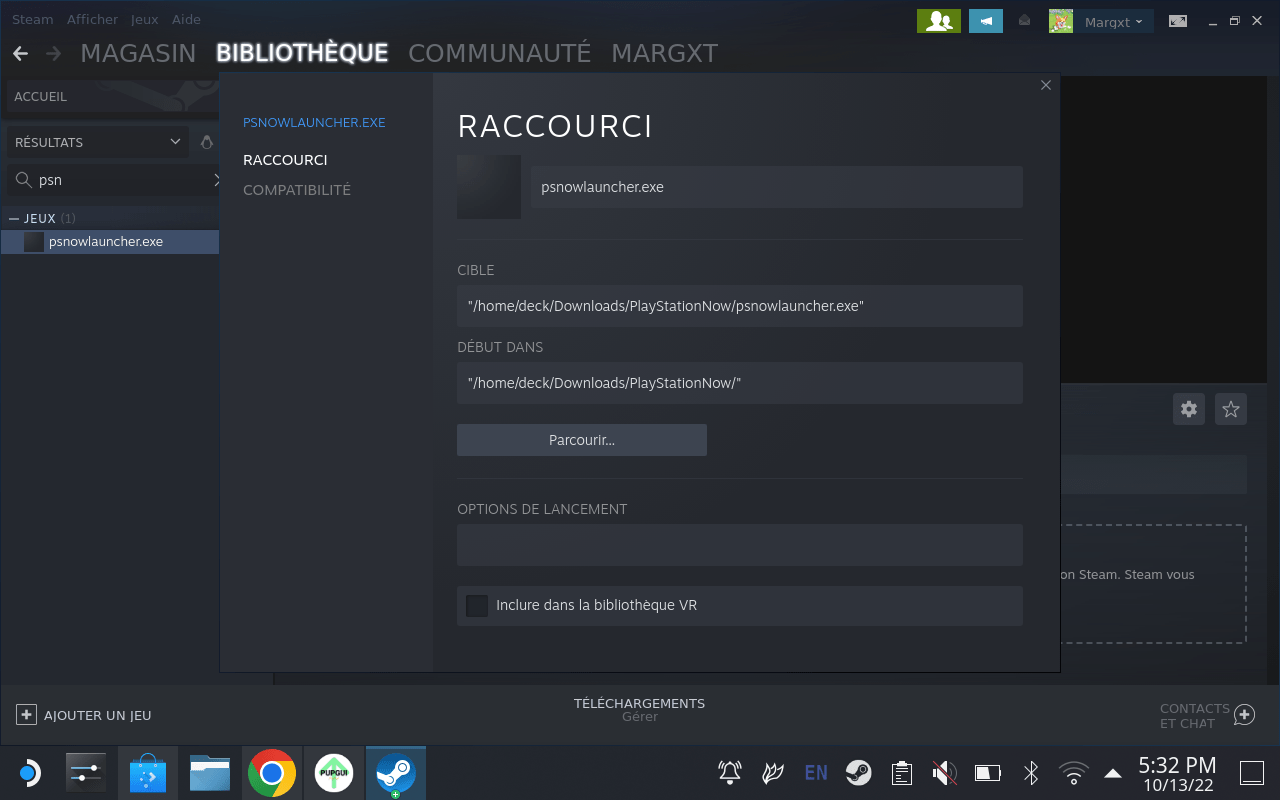Open the clipboard tray icon
1280x800 pixels.
pos(902,773)
